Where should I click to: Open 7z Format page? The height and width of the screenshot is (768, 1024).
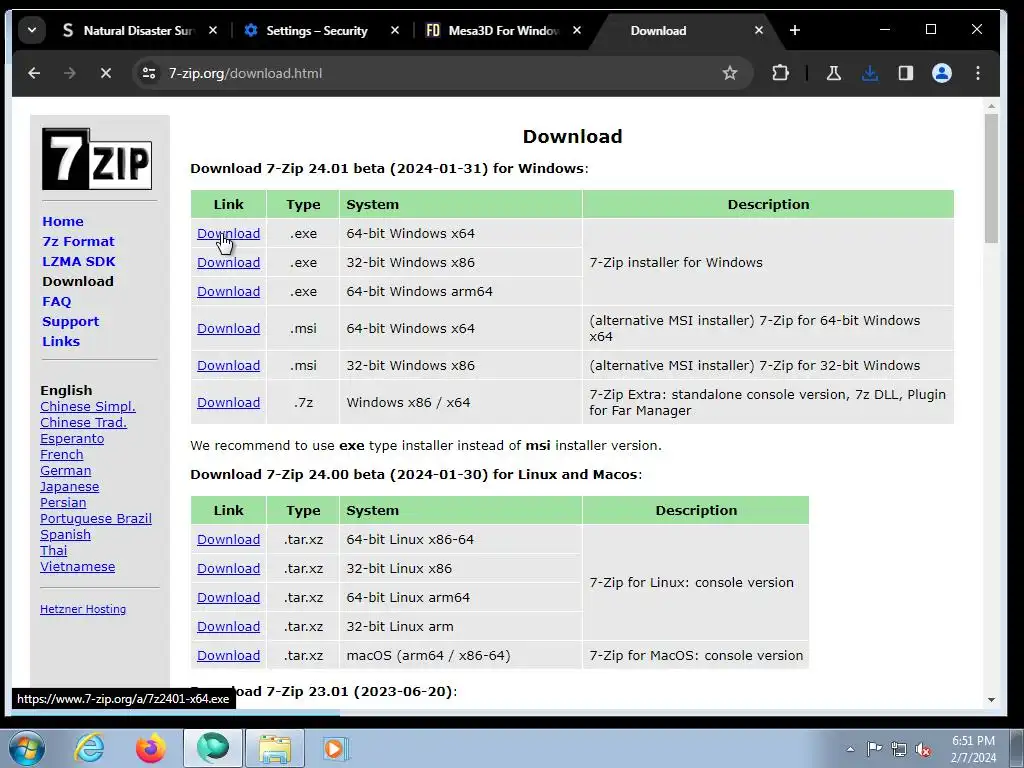[78, 242]
